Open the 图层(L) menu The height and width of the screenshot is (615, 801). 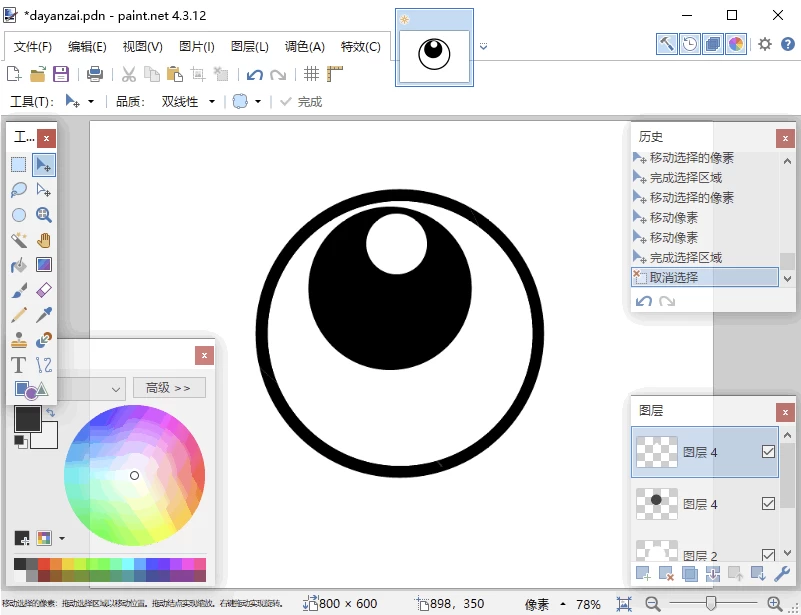click(x=250, y=47)
